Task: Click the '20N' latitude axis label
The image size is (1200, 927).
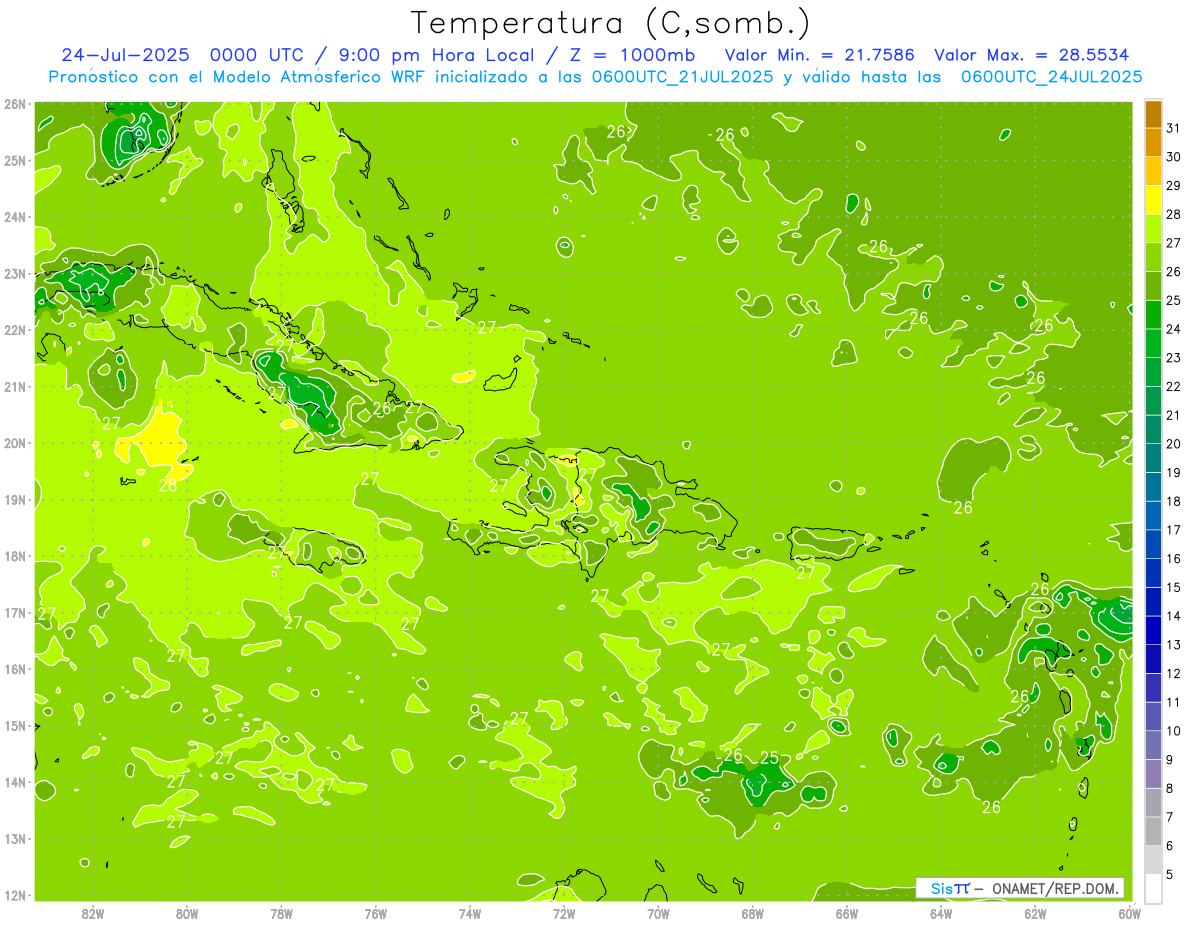Action: point(15,443)
